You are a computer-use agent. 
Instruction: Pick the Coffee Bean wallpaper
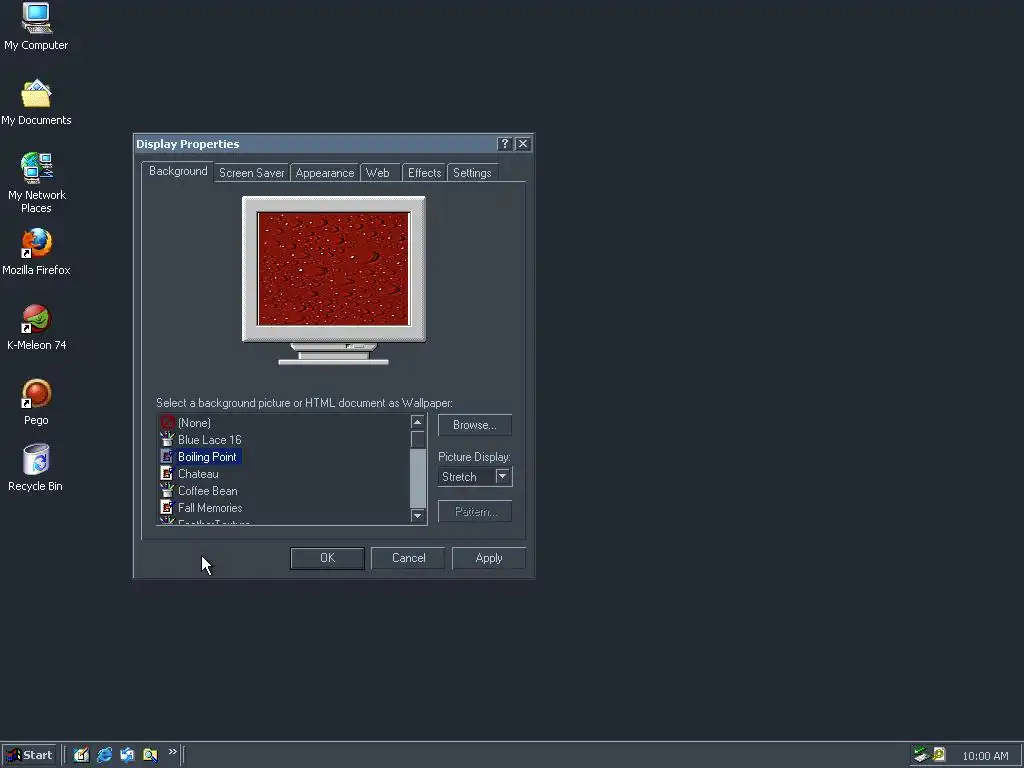pos(208,490)
